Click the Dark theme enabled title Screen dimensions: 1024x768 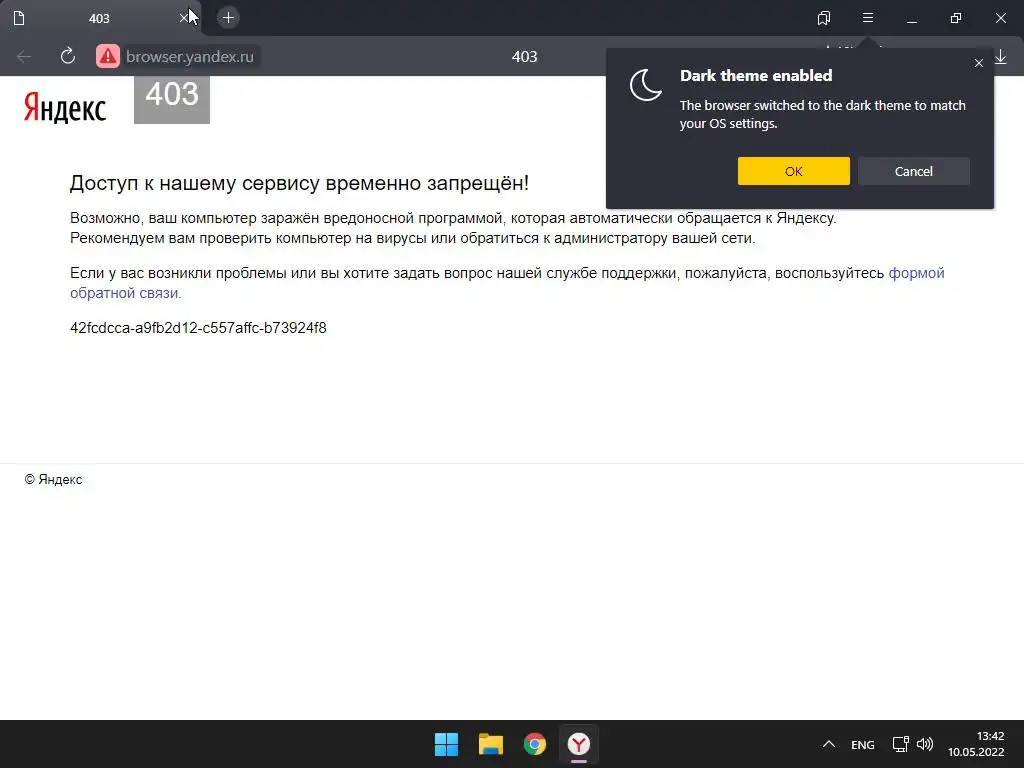click(x=756, y=76)
